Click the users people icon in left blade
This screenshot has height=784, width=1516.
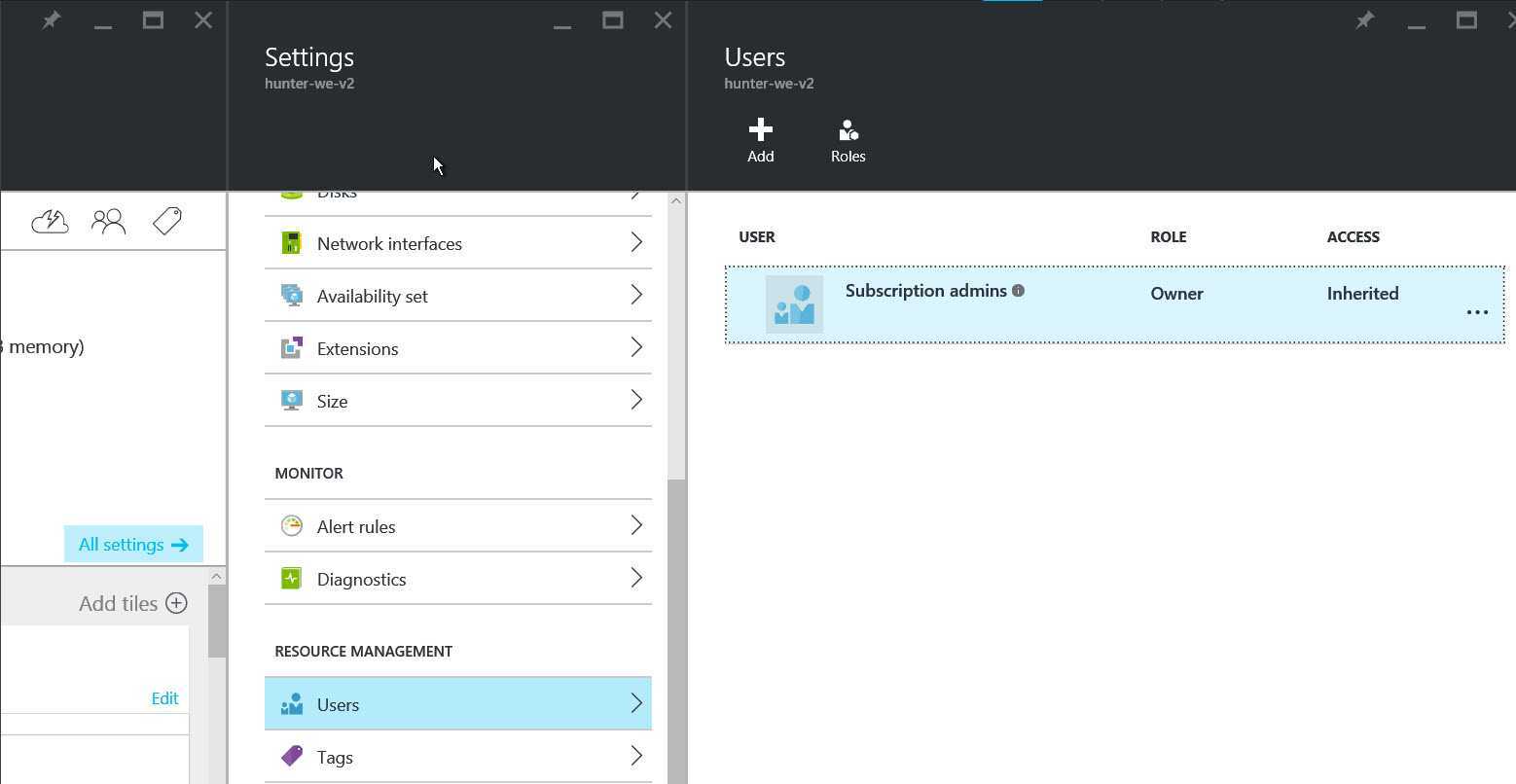(109, 222)
